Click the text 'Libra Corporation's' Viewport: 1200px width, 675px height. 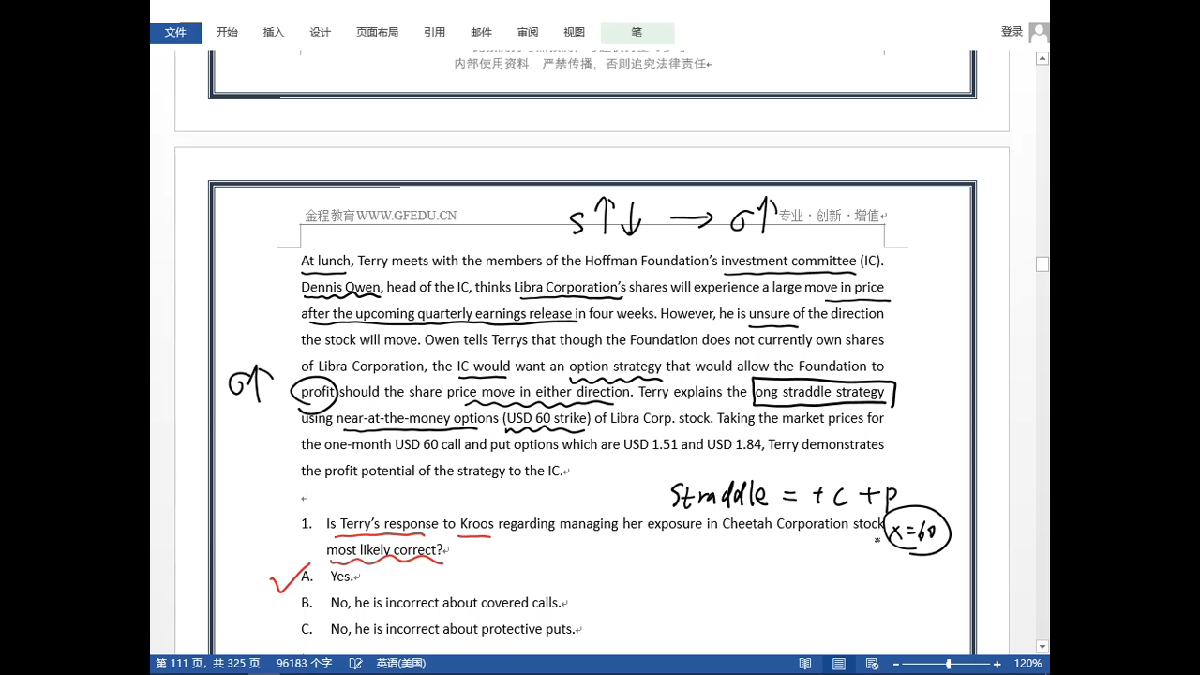point(570,287)
